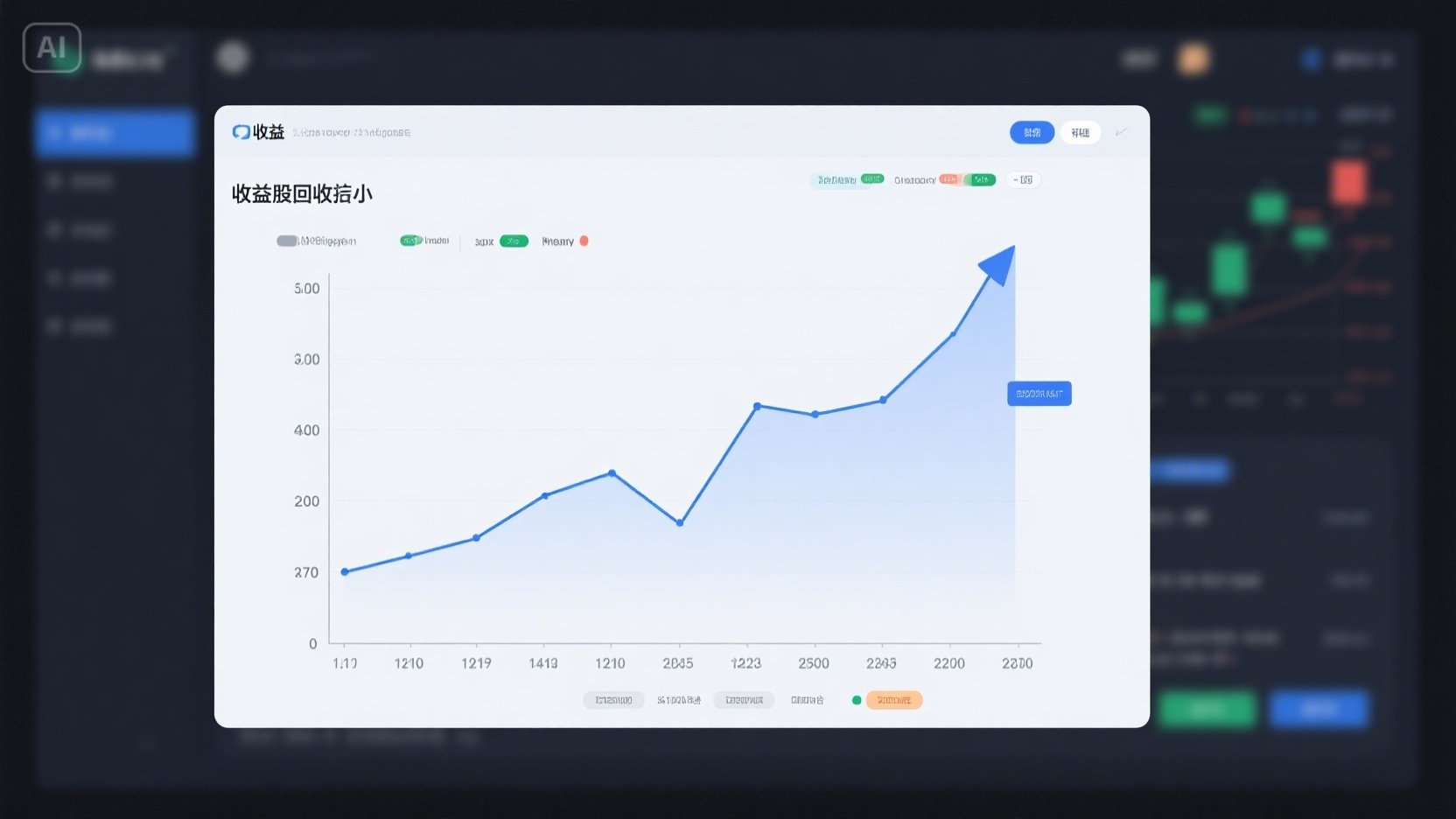Click the 5.00 y-axis label
The height and width of the screenshot is (819, 1456).
click(307, 289)
